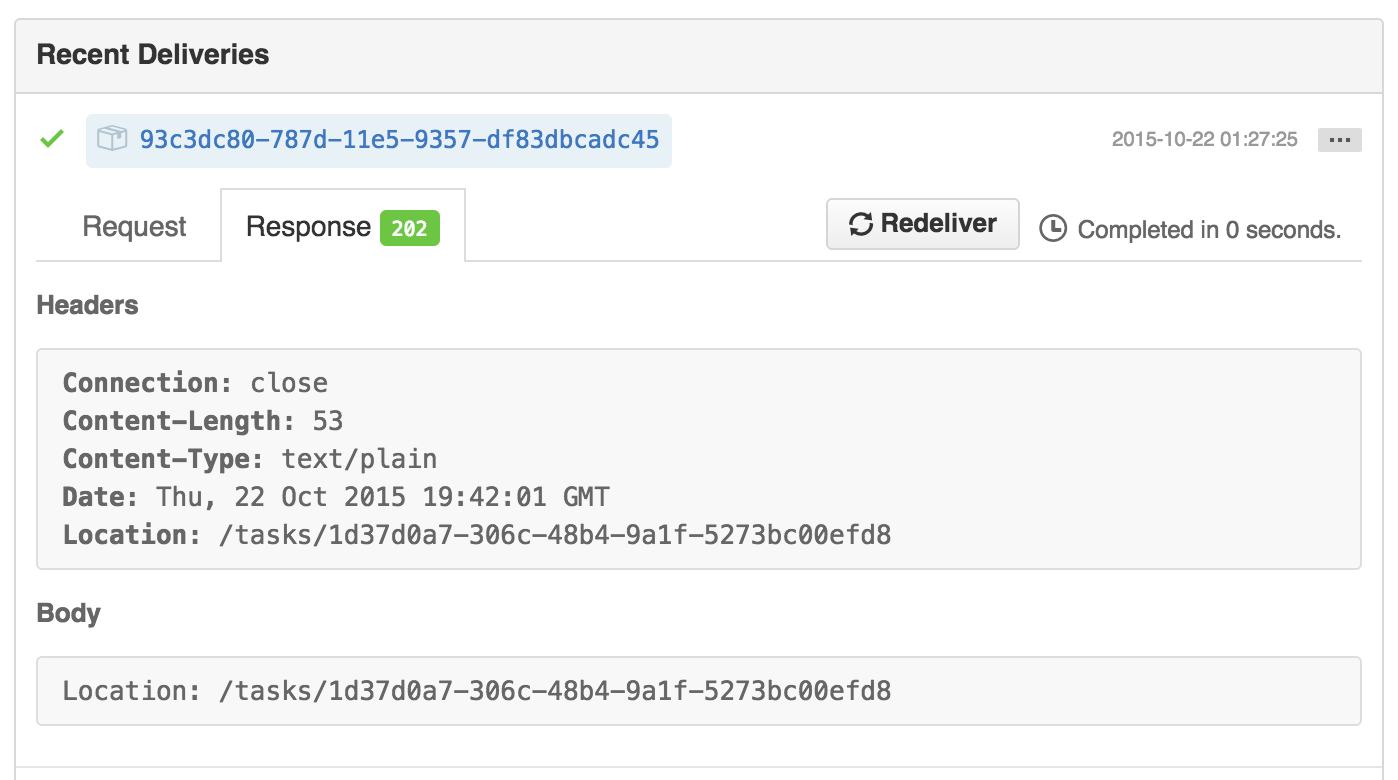Click the Recent Deliveries header

(x=153, y=54)
